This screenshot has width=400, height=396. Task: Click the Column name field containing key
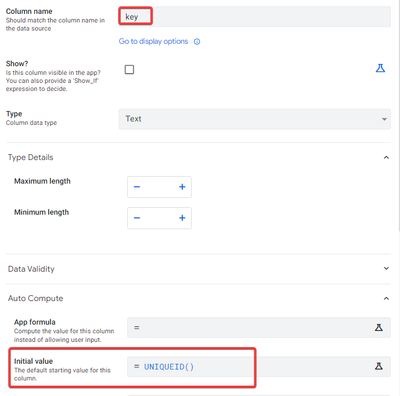(254, 17)
